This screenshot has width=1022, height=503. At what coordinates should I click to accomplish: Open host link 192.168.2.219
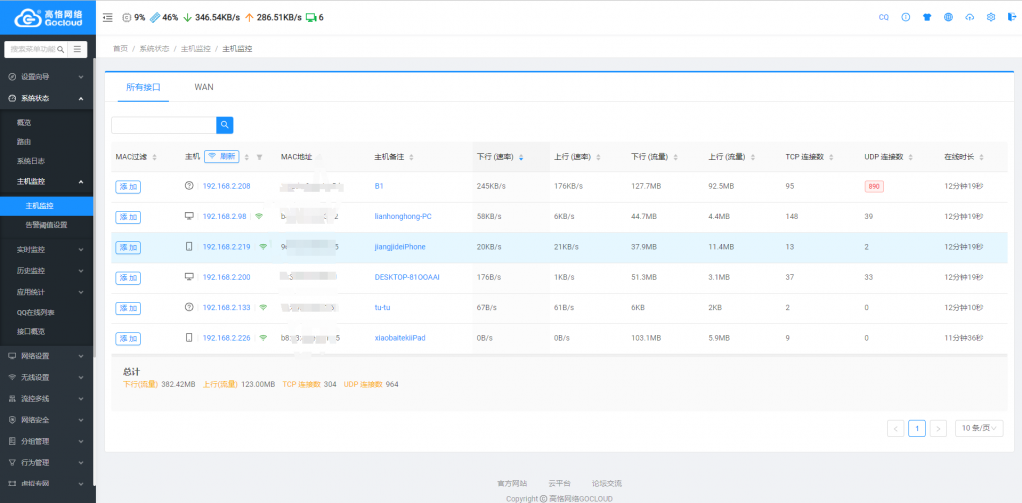(226, 247)
